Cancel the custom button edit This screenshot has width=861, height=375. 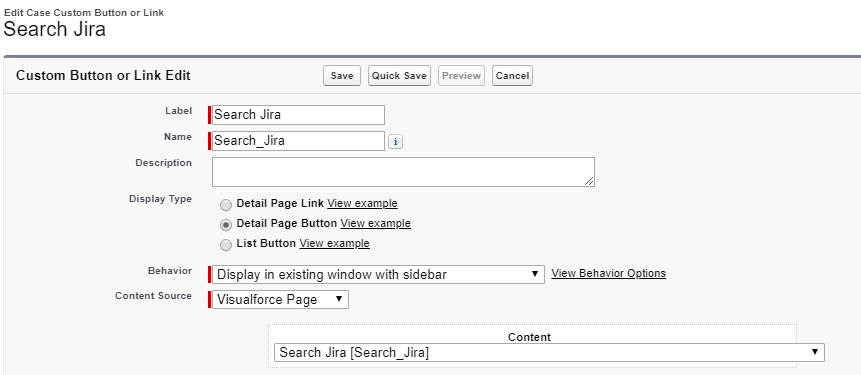click(x=512, y=76)
